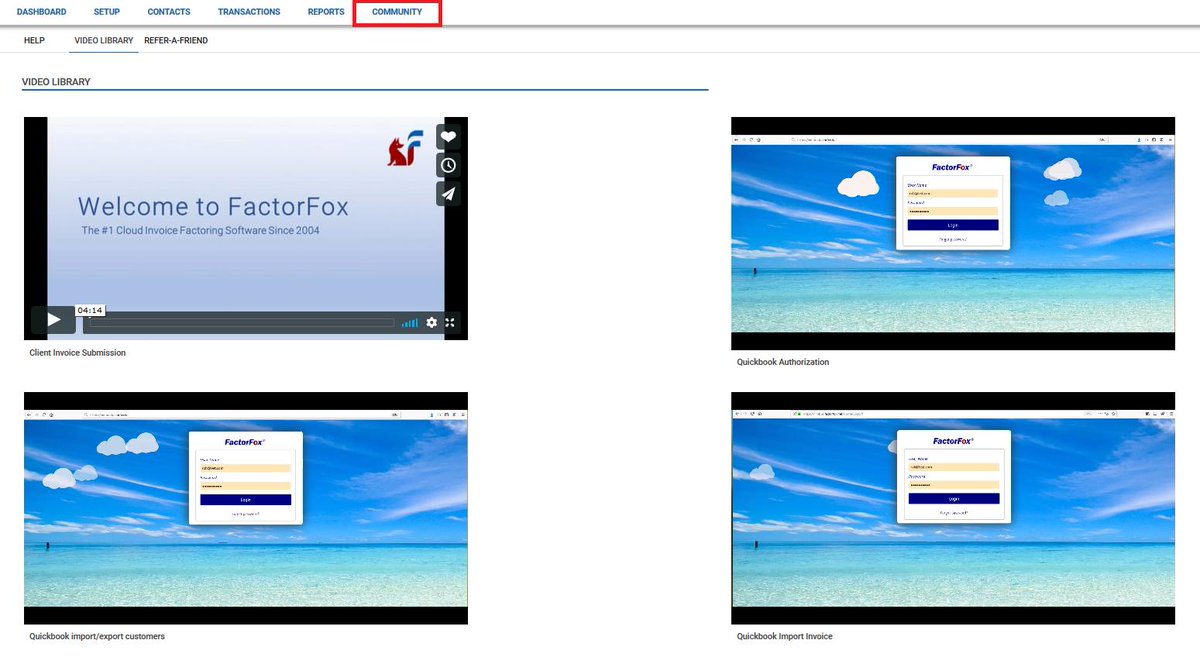The image size is (1200, 671).
Task: Switch to the Help tab
Action: tap(34, 41)
